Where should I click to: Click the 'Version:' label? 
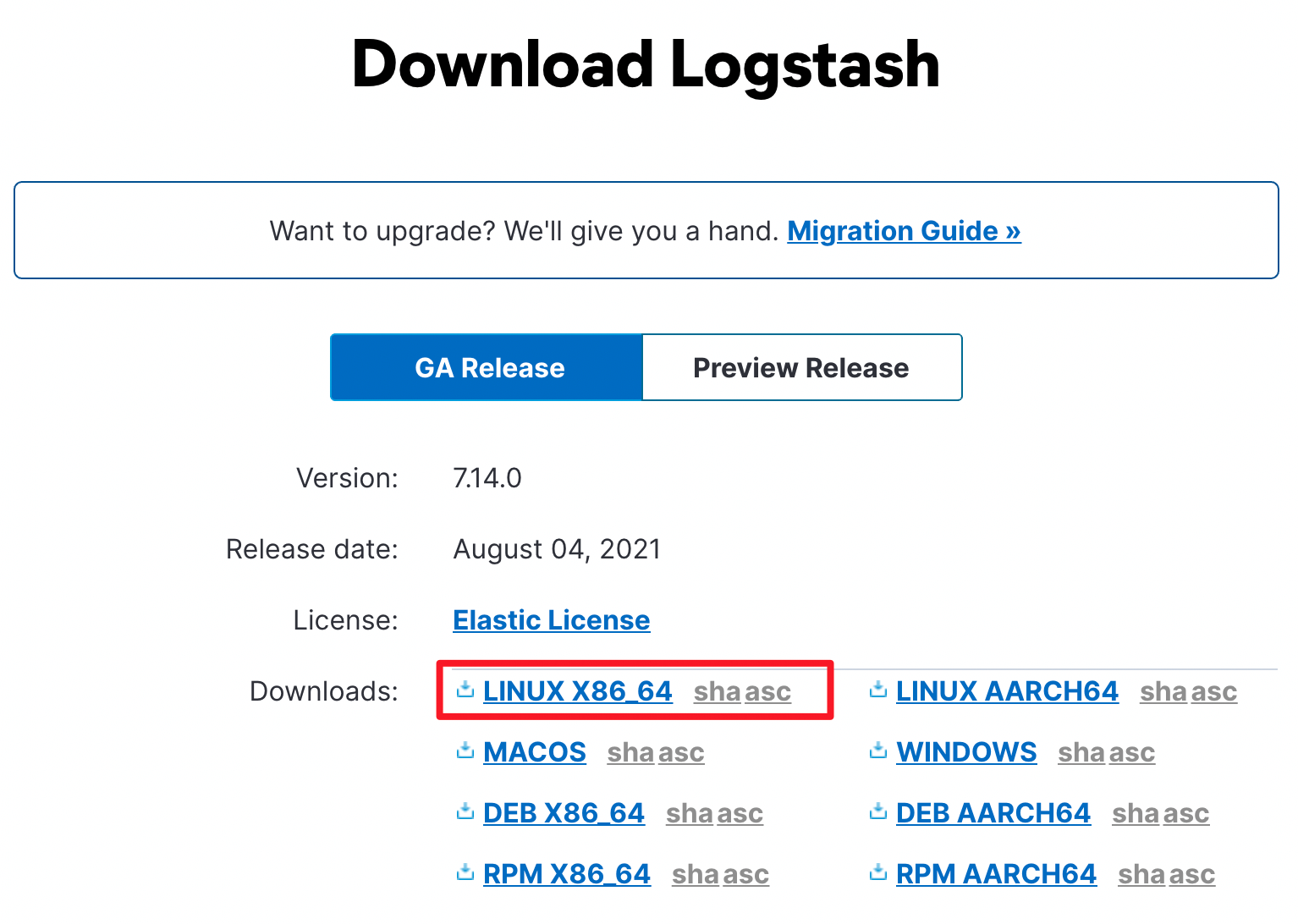click(347, 478)
